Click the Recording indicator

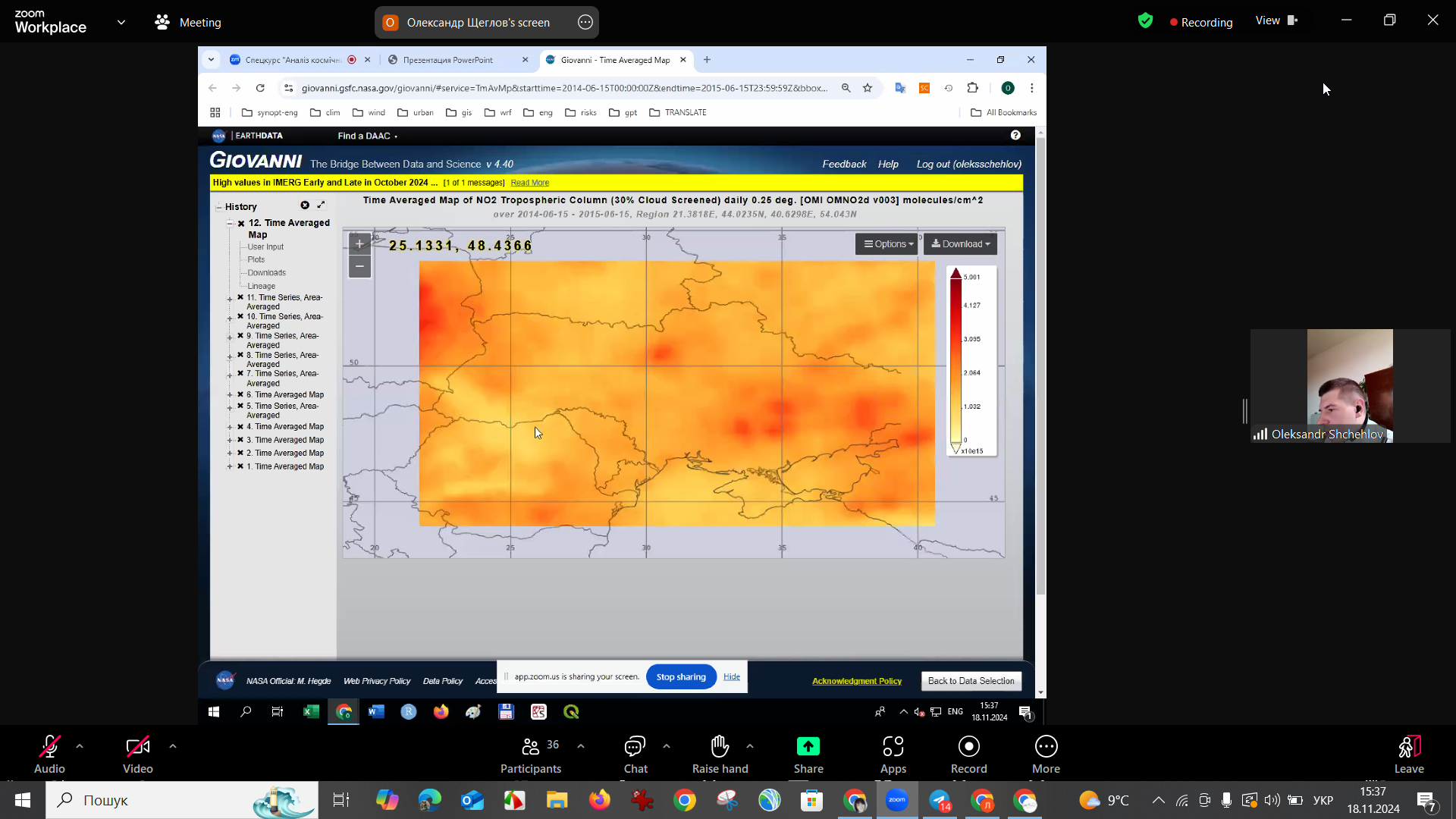(1201, 22)
